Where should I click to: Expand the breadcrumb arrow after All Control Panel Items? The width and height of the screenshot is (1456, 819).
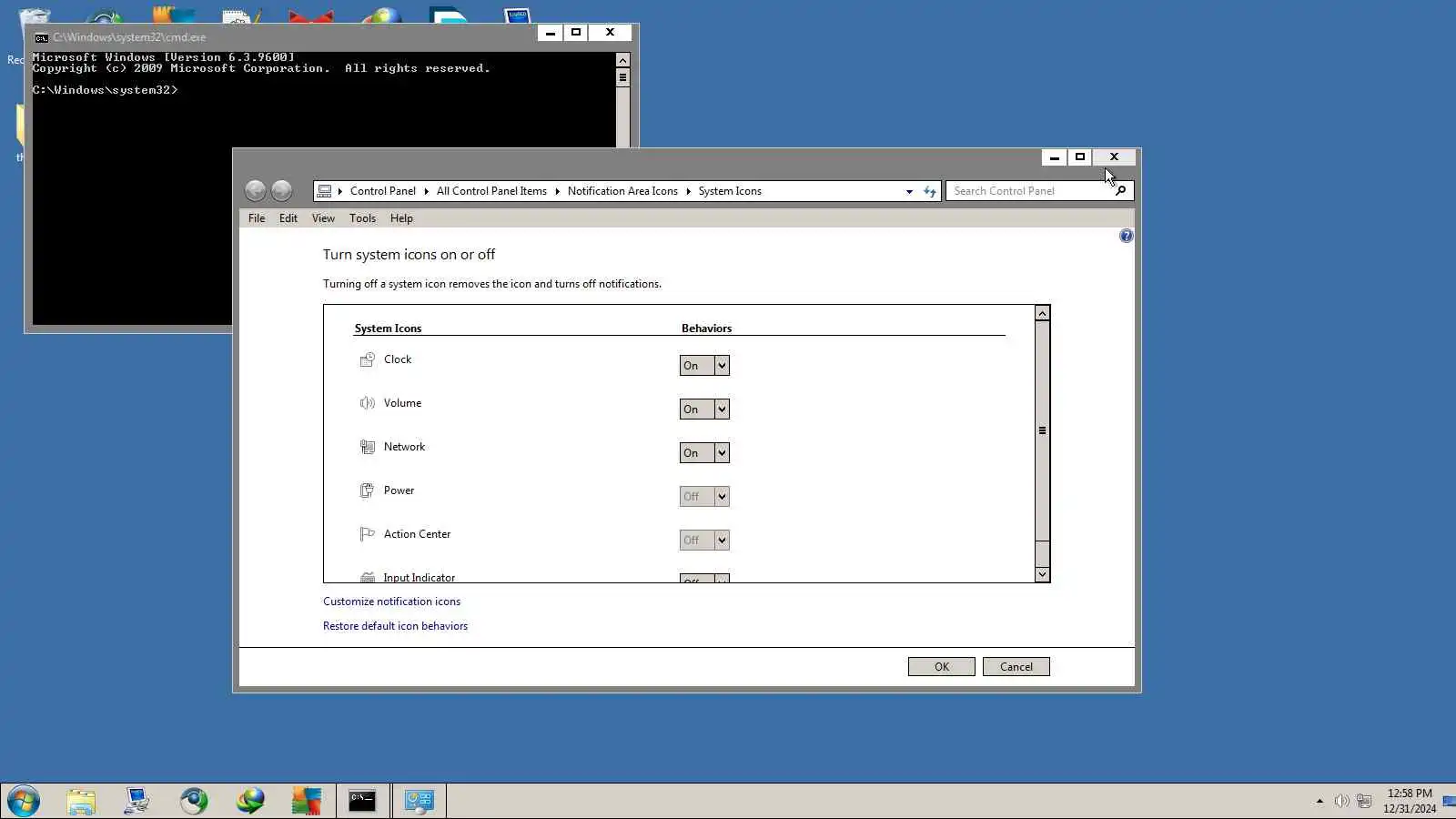[x=557, y=191]
